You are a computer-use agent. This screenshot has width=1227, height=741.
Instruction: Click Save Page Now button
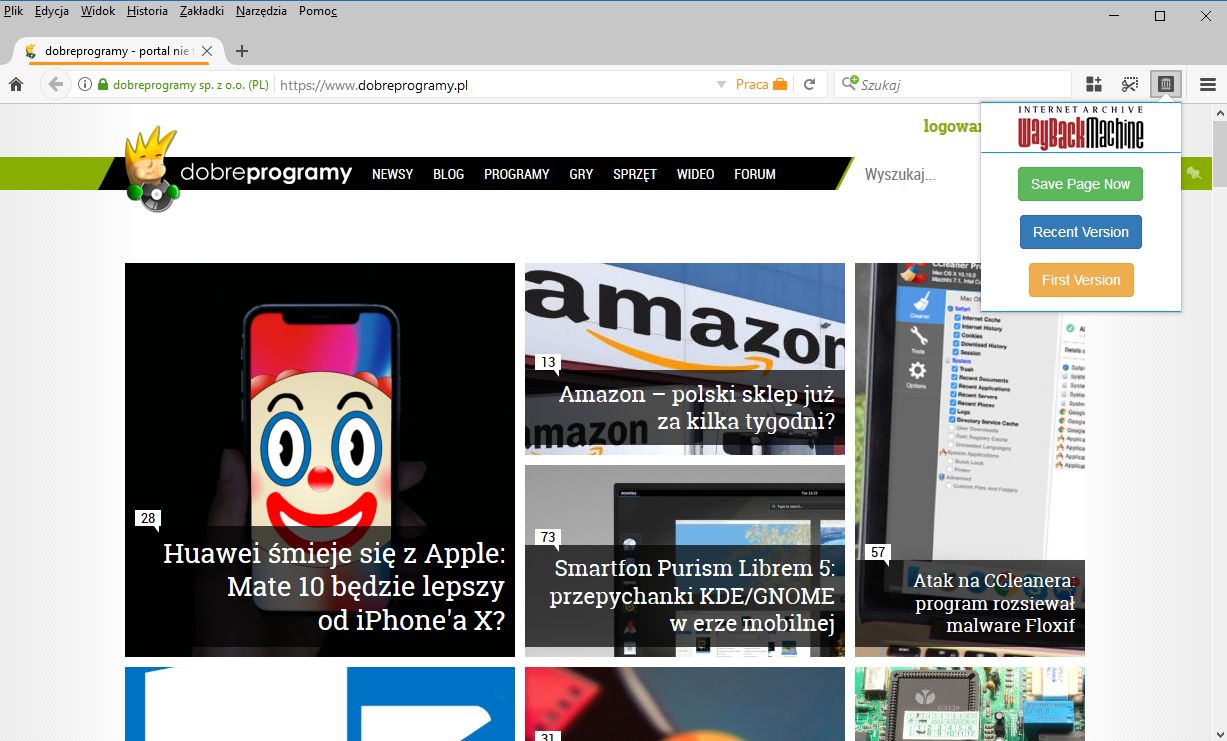pos(1080,184)
